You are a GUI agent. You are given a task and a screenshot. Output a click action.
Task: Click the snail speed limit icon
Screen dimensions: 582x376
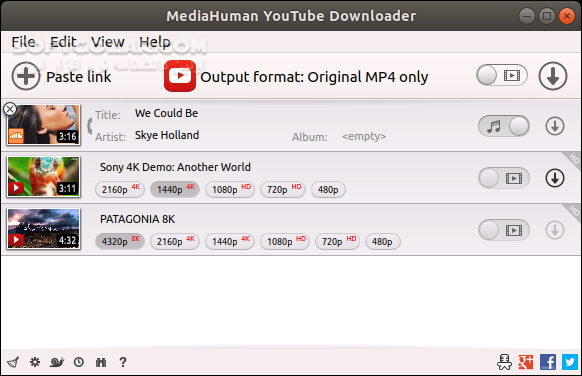click(x=57, y=362)
